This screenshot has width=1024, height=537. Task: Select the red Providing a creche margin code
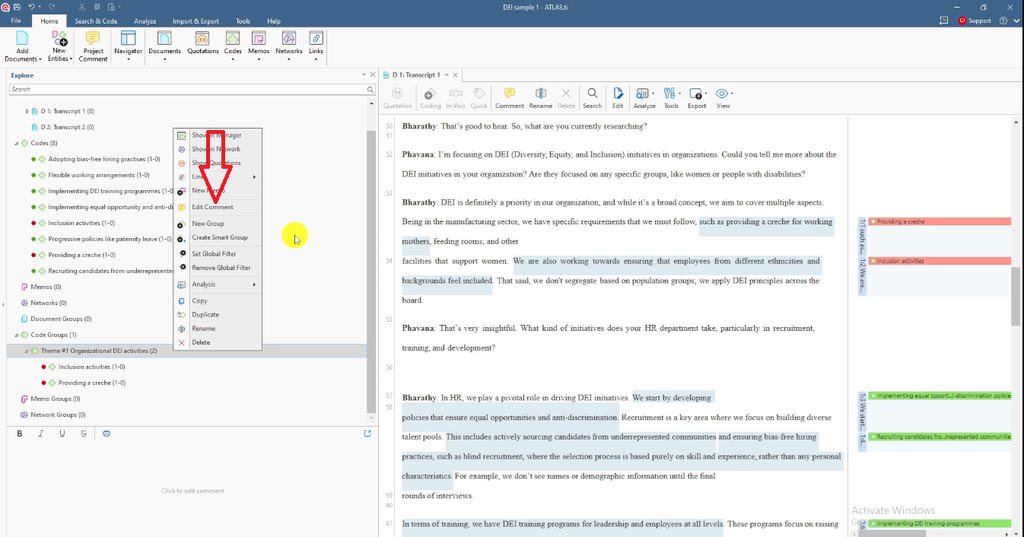coord(940,221)
